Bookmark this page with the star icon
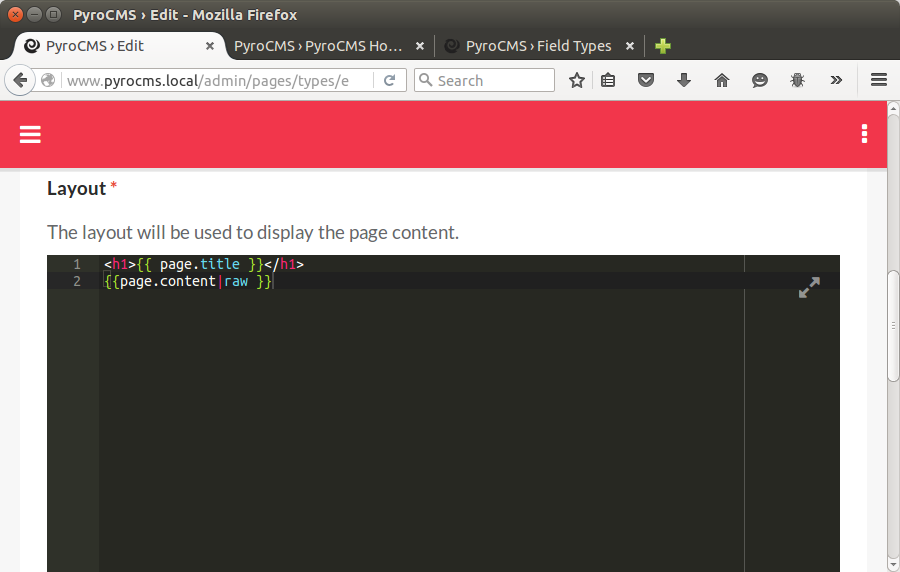This screenshot has width=900, height=572. coord(576,80)
